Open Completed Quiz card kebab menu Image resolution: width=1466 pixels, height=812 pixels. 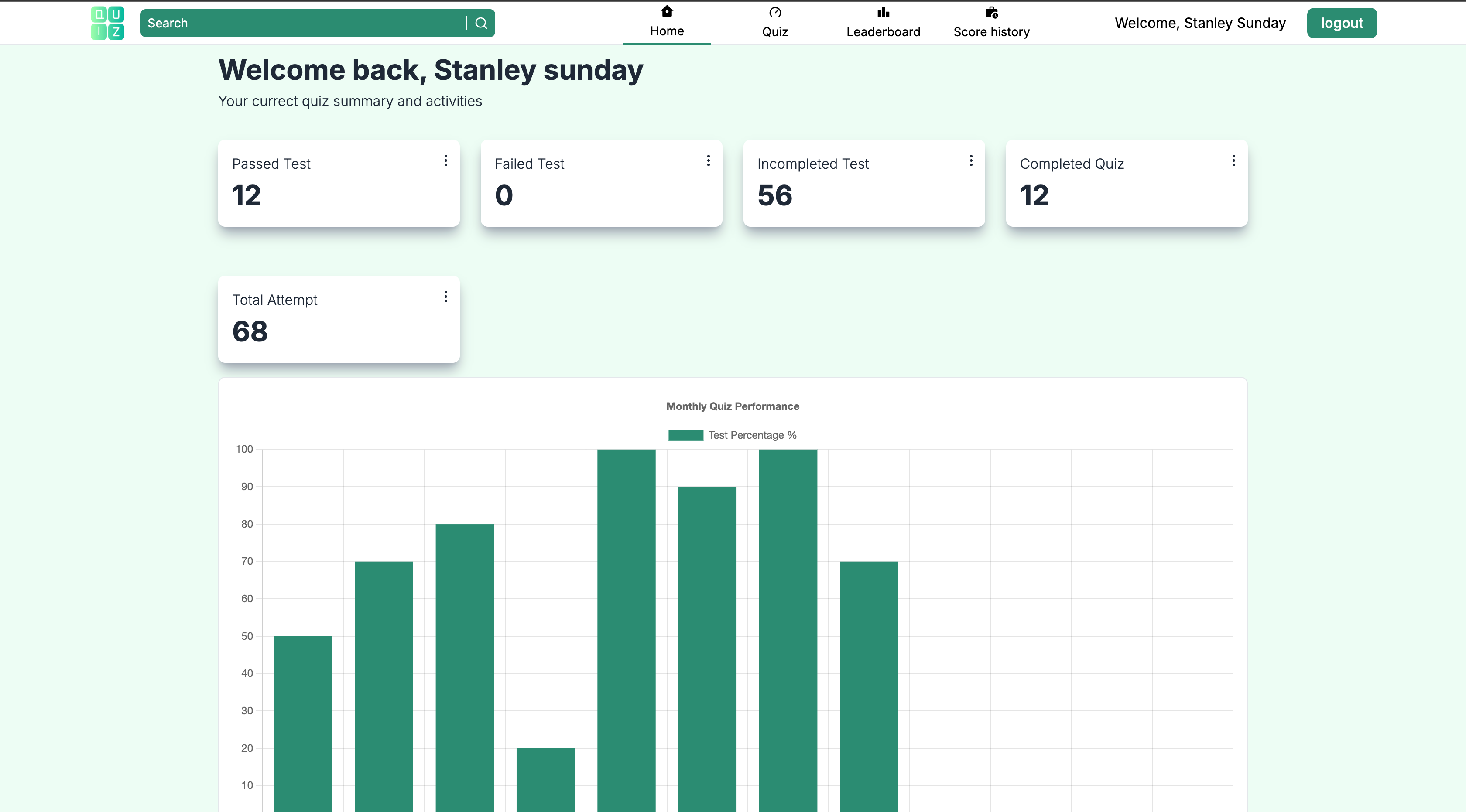1233,161
